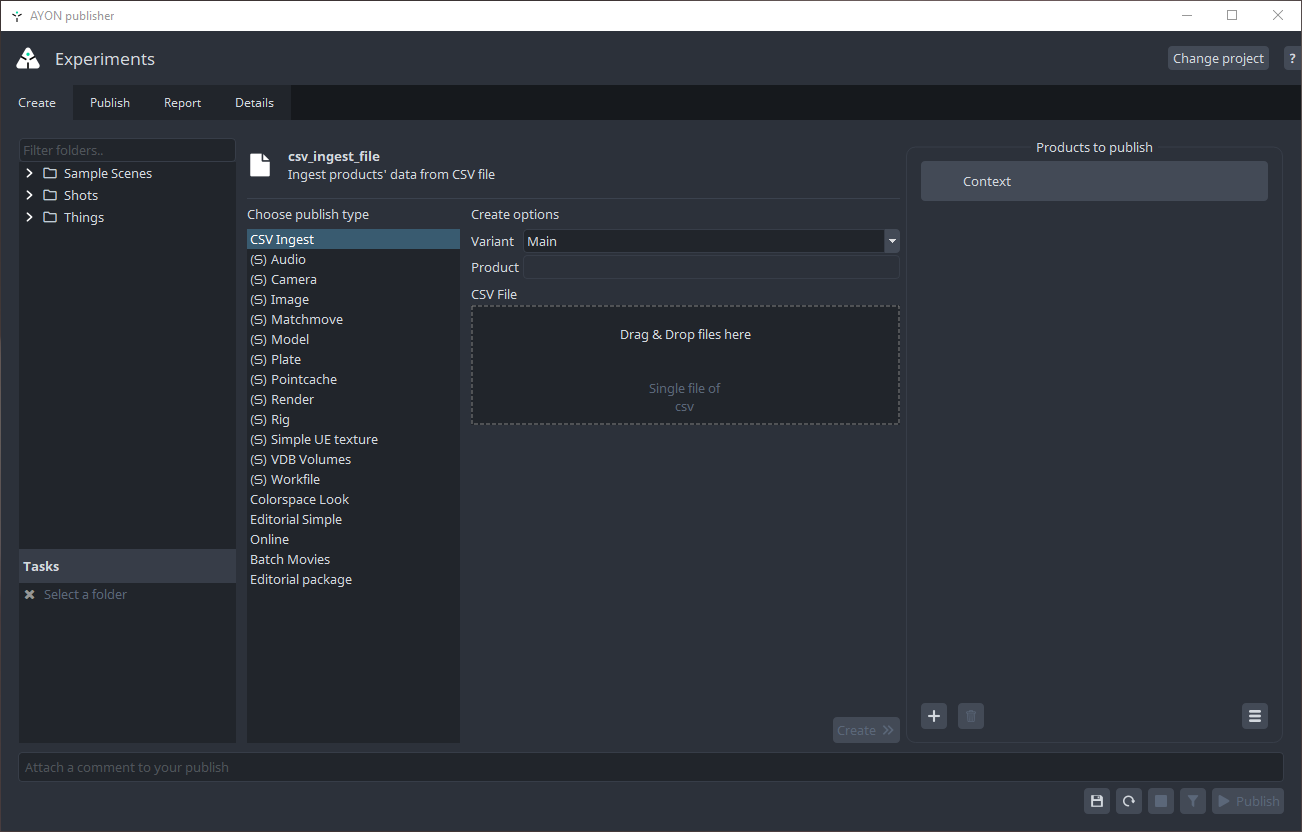Click the plus icon to add a product
1302x832 pixels.
(x=934, y=716)
